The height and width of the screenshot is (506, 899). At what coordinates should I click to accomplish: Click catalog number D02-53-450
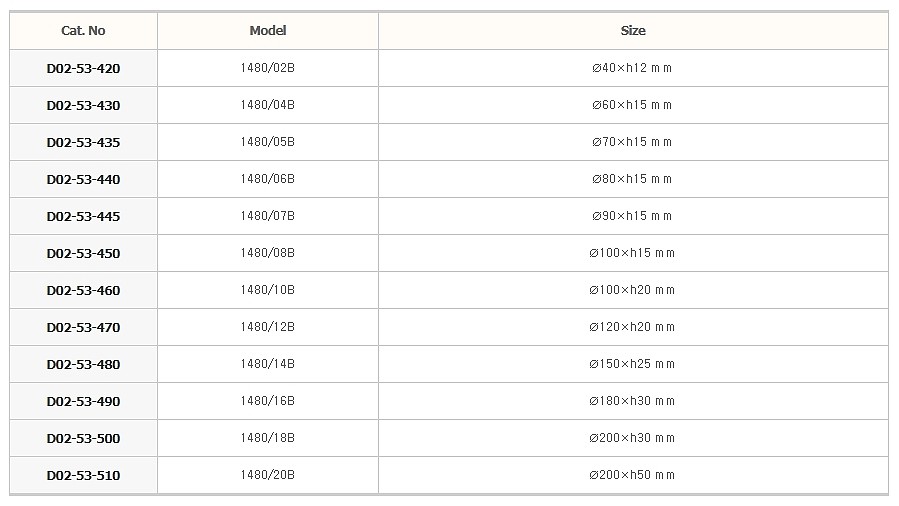(83, 253)
